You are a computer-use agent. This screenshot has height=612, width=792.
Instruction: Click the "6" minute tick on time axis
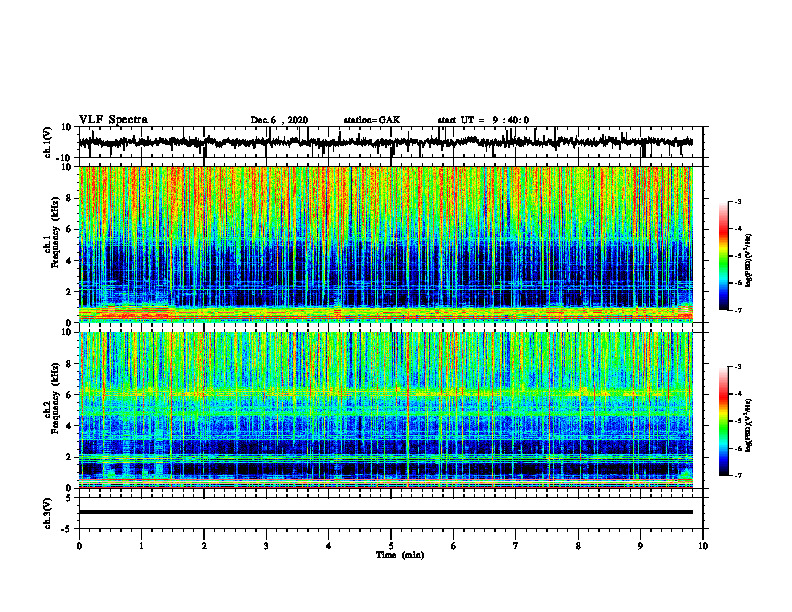pyautogui.click(x=454, y=546)
